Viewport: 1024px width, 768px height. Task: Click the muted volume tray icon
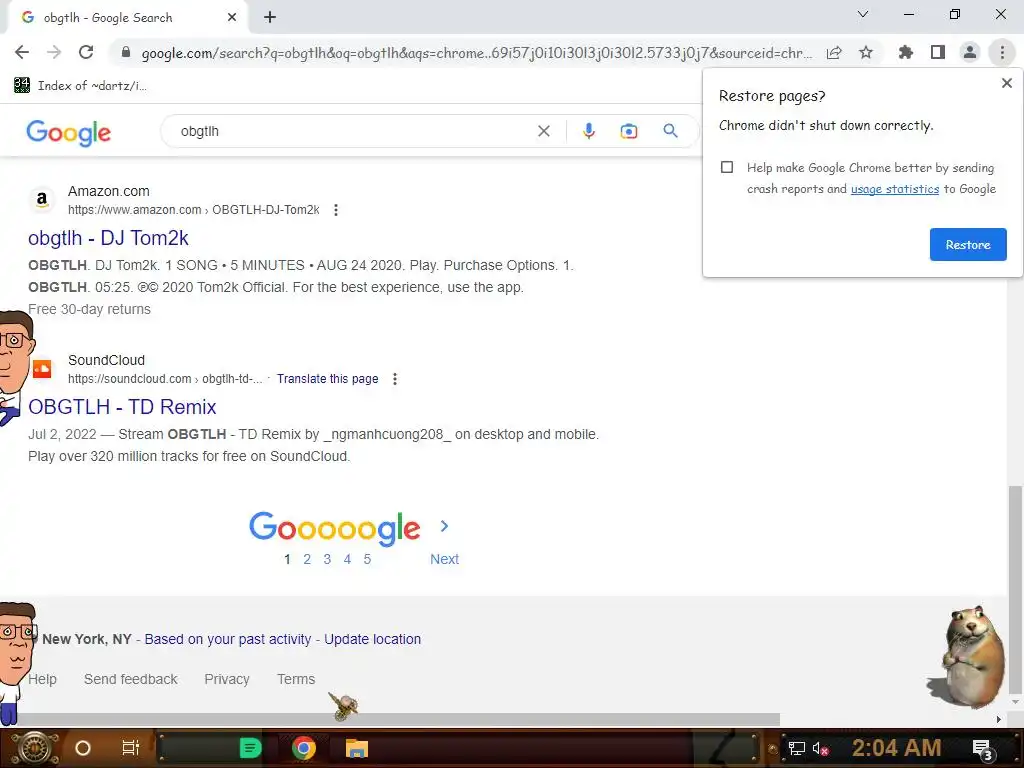click(820, 749)
